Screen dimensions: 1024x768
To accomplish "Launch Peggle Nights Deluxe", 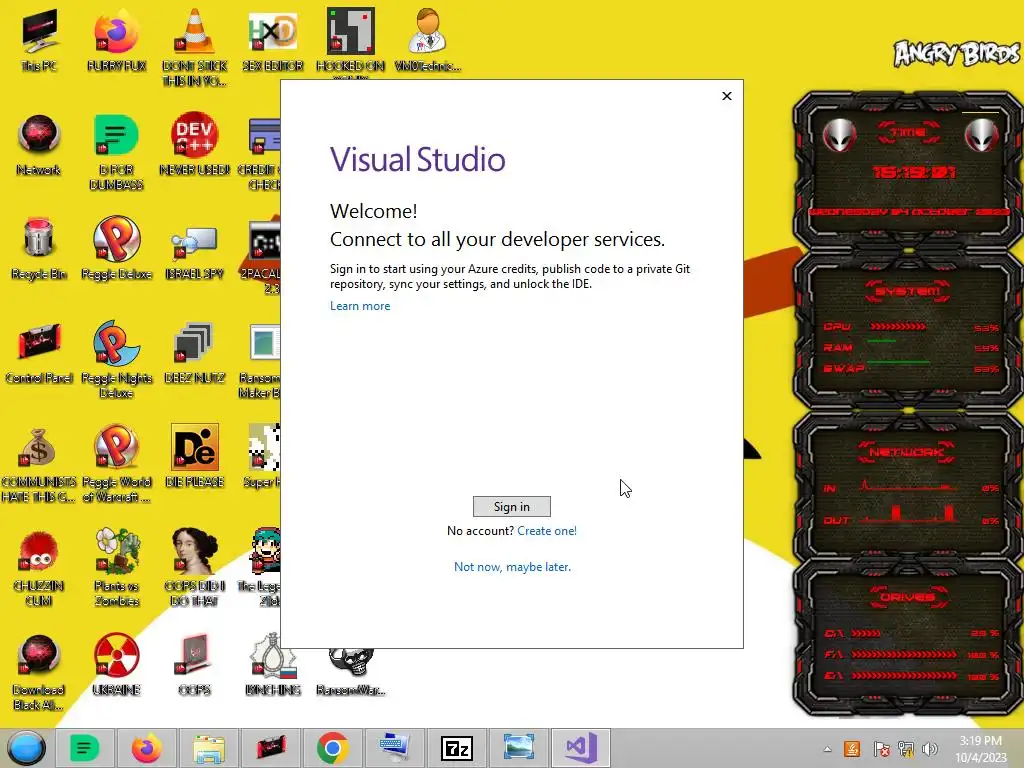I will point(116,359).
